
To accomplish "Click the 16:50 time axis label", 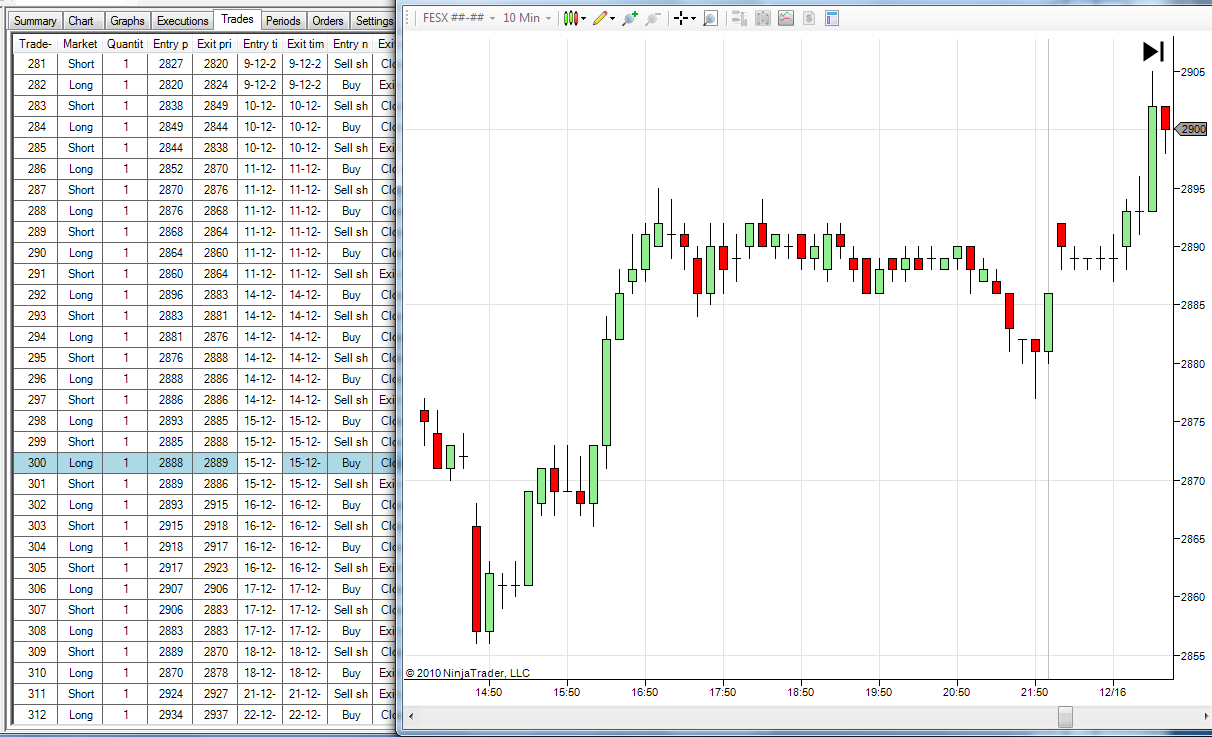I will pyautogui.click(x=645, y=692).
